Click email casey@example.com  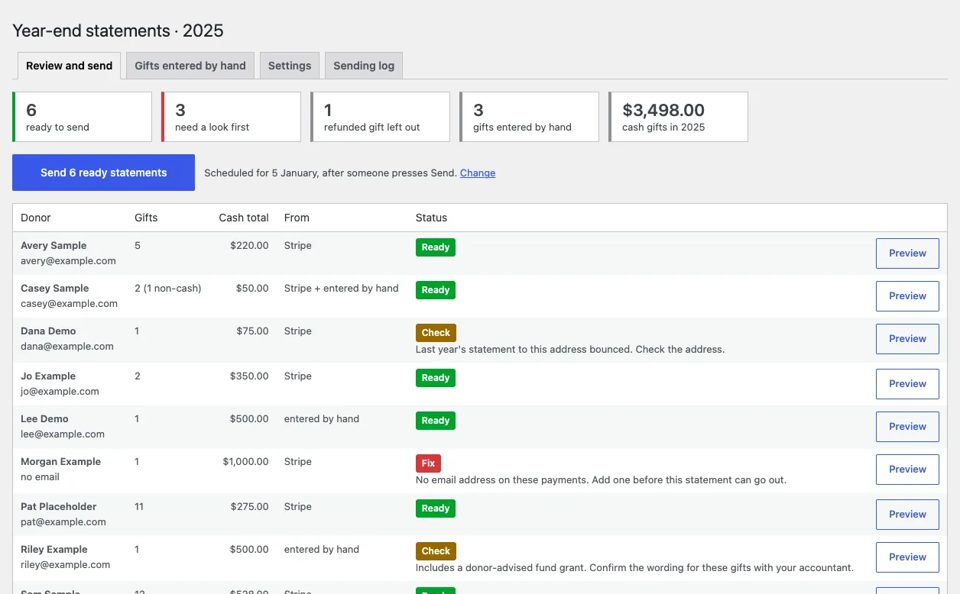click(69, 304)
